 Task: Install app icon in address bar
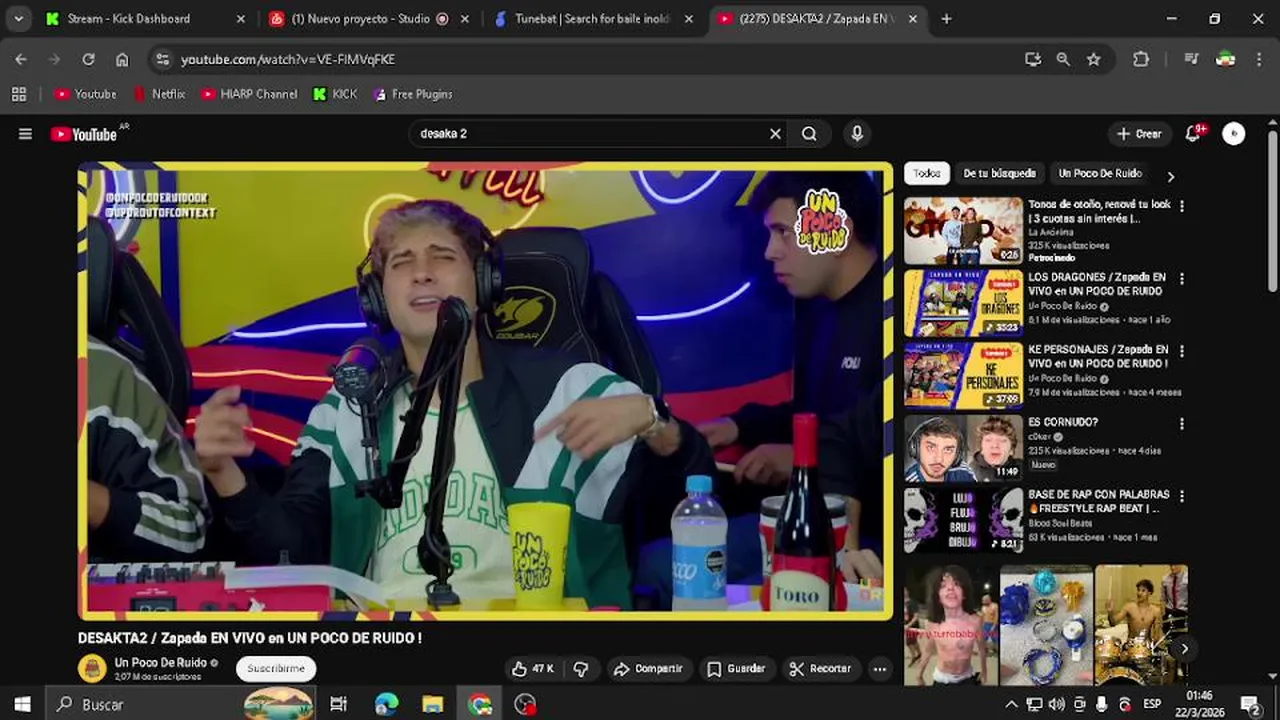click(x=1033, y=60)
